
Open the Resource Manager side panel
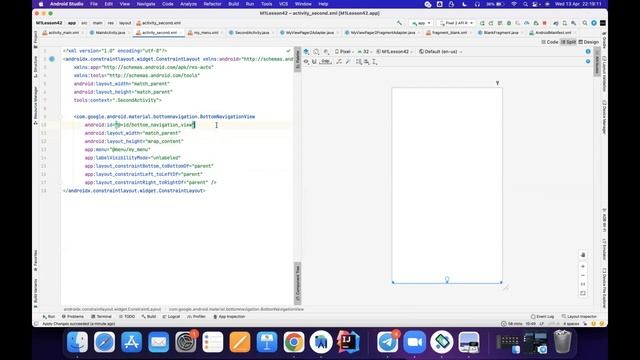(x=36, y=105)
